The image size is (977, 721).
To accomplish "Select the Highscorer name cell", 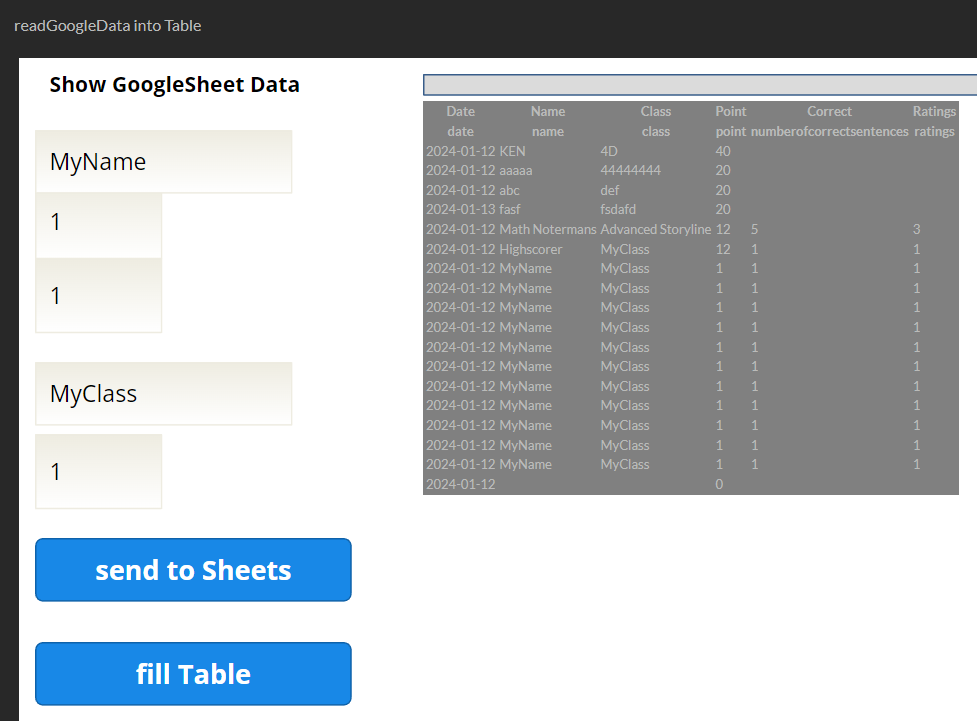I will 530,249.
